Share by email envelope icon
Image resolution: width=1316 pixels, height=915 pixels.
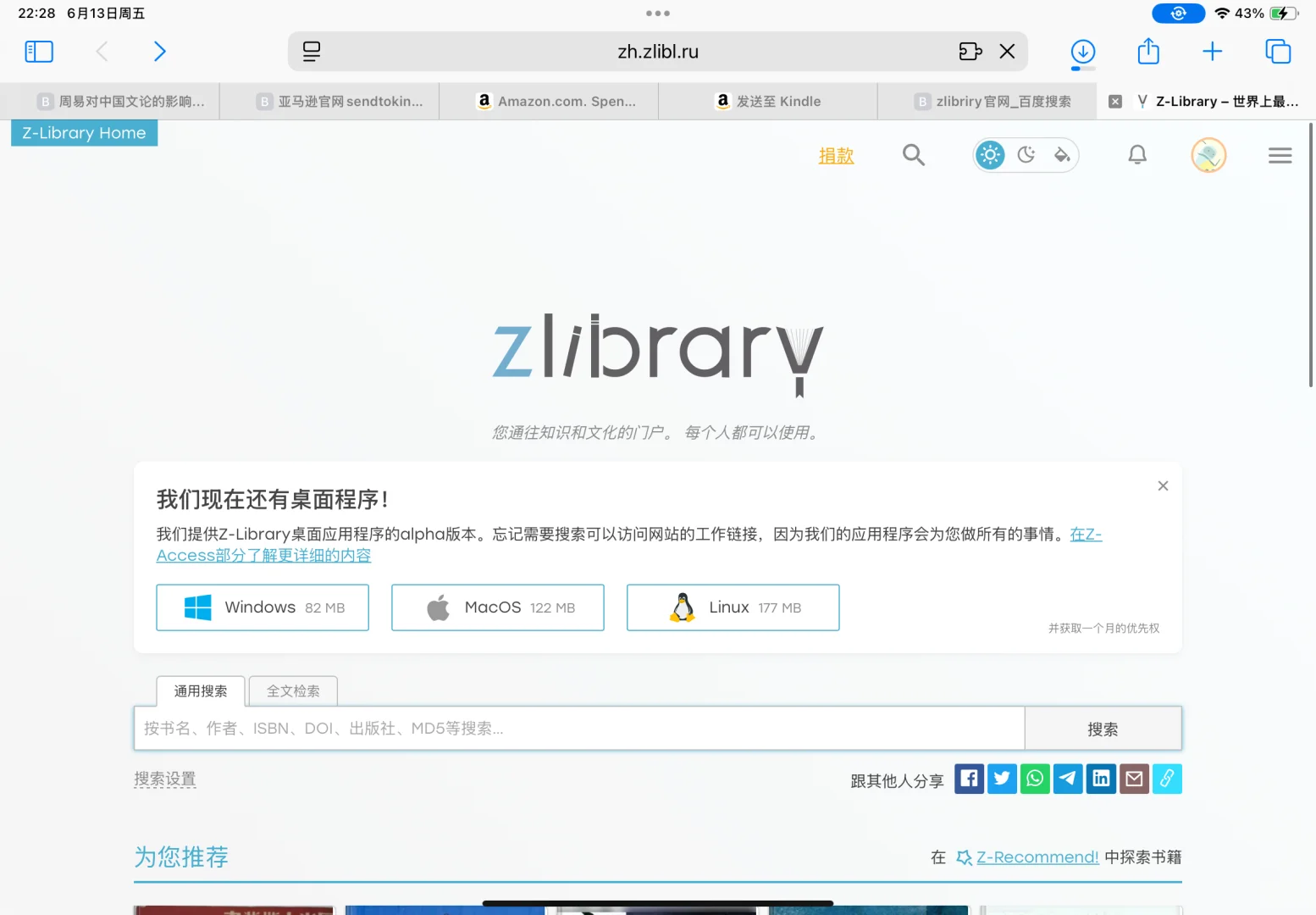tap(1134, 779)
